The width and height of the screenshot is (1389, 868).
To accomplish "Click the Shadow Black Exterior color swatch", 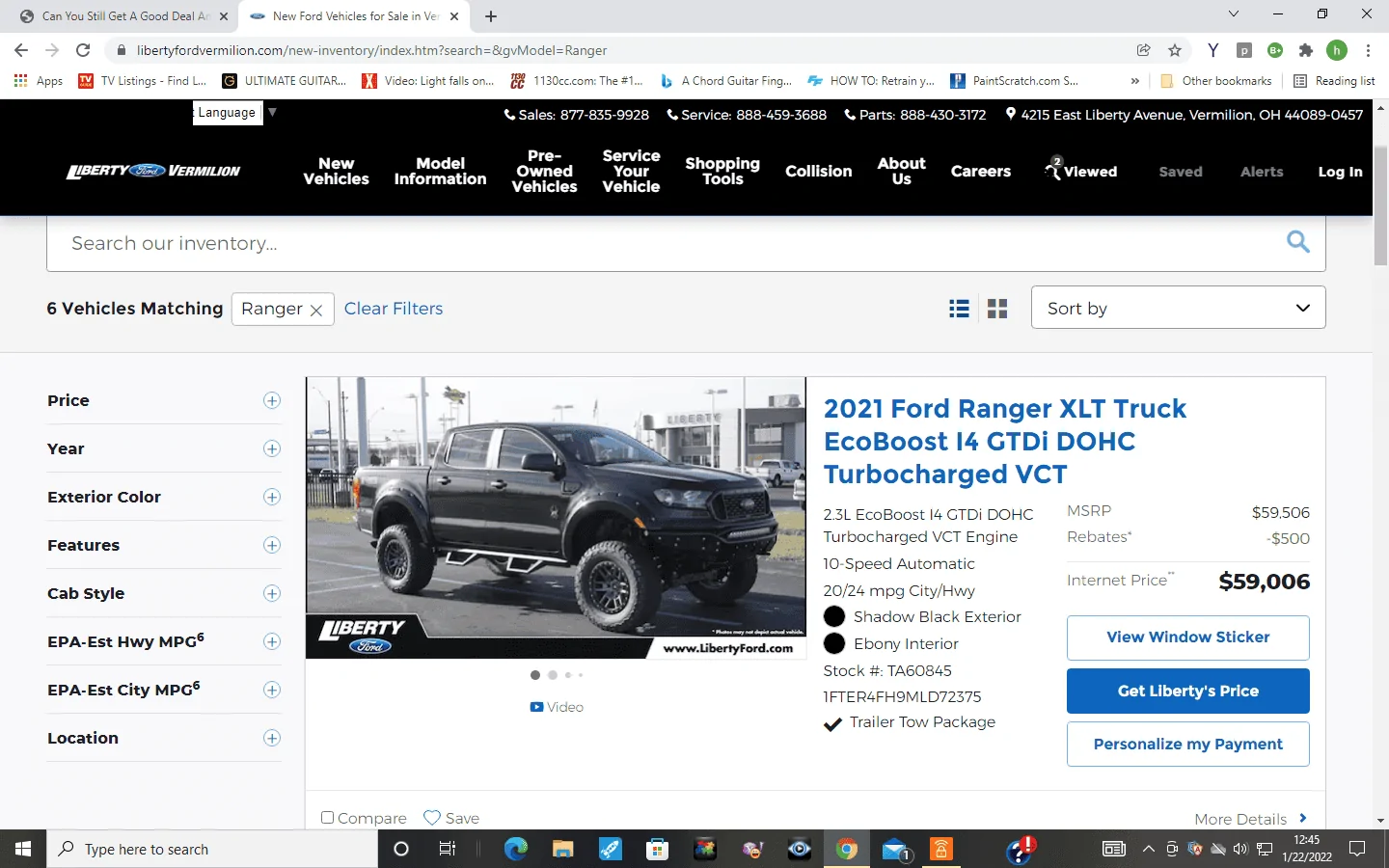I will point(834,616).
